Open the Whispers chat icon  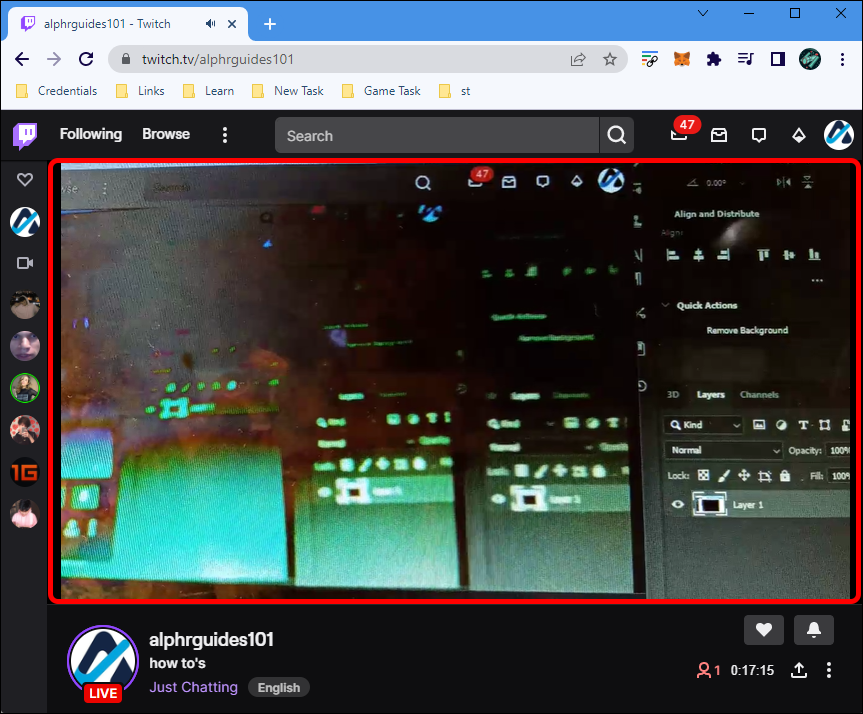pos(758,135)
